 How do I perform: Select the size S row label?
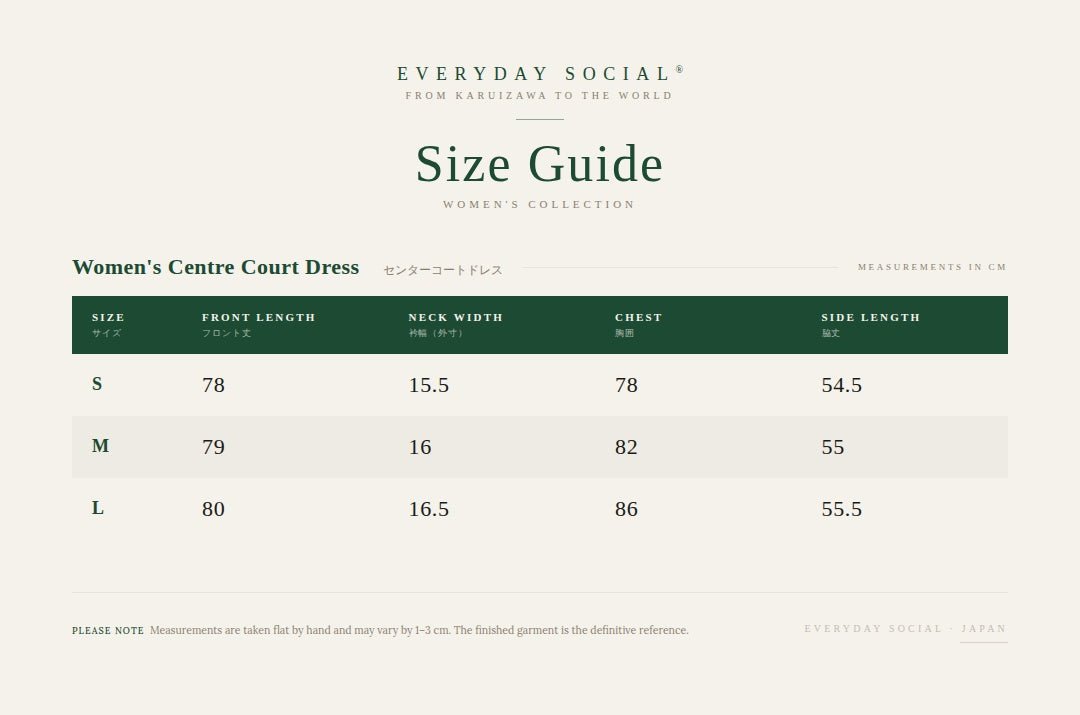tap(97, 384)
